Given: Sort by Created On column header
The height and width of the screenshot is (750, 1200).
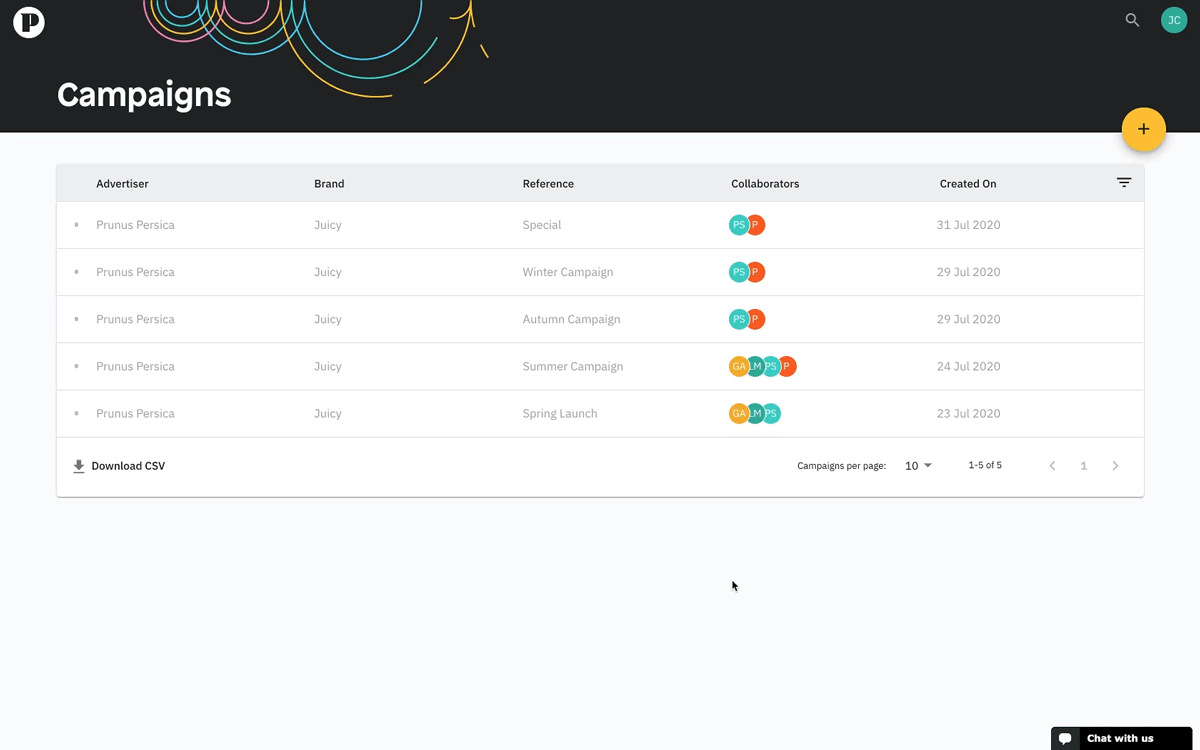Looking at the screenshot, I should click(x=968, y=184).
